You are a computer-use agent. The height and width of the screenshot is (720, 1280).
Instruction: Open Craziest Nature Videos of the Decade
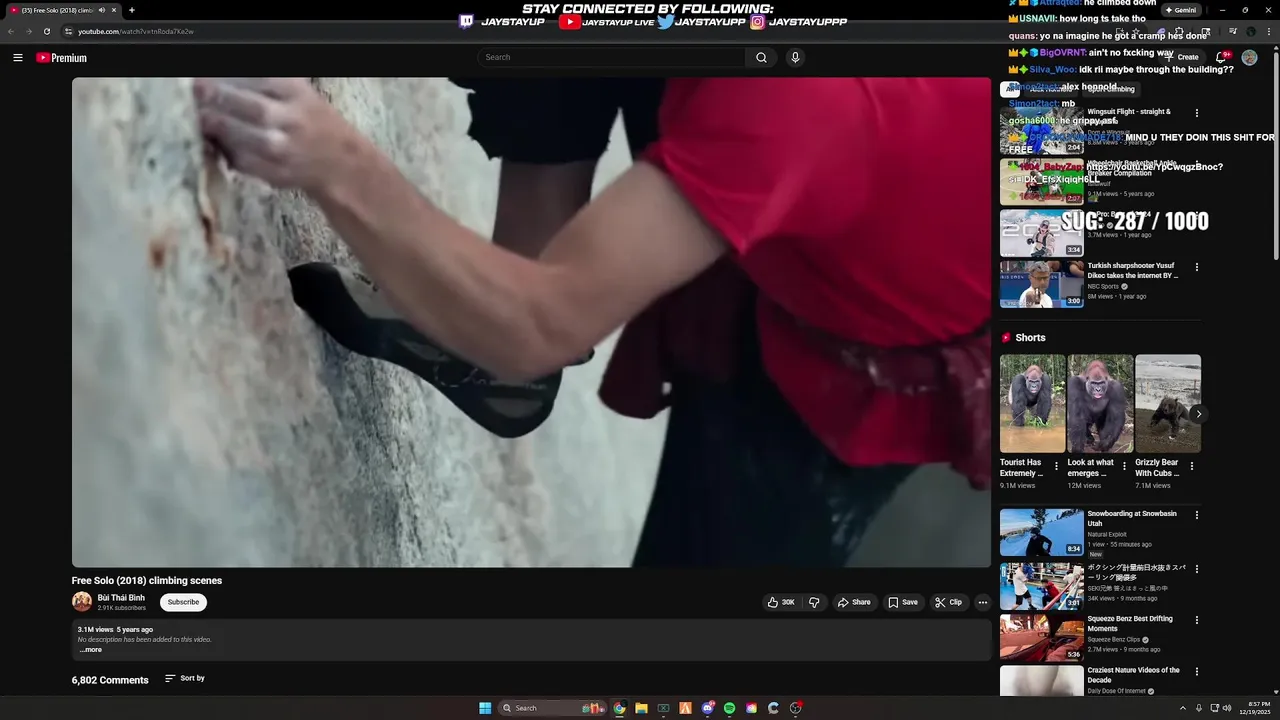(1134, 675)
